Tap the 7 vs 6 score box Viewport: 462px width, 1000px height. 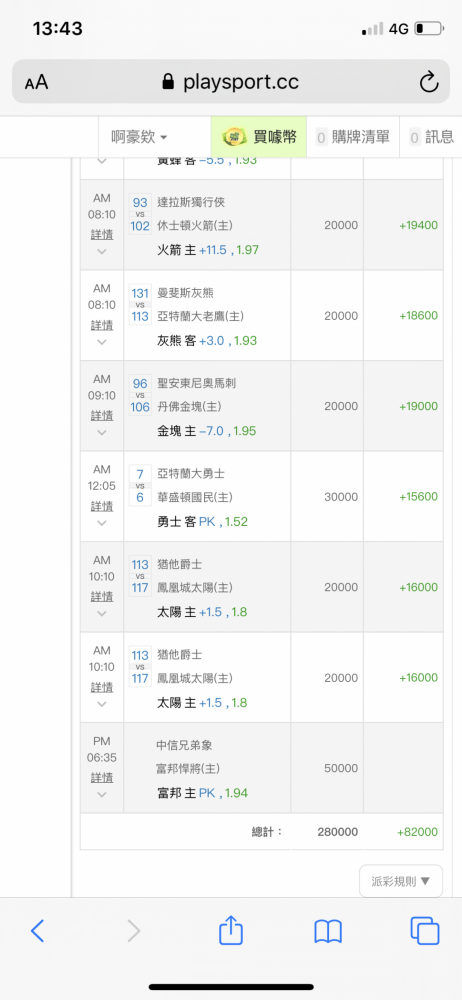140,486
